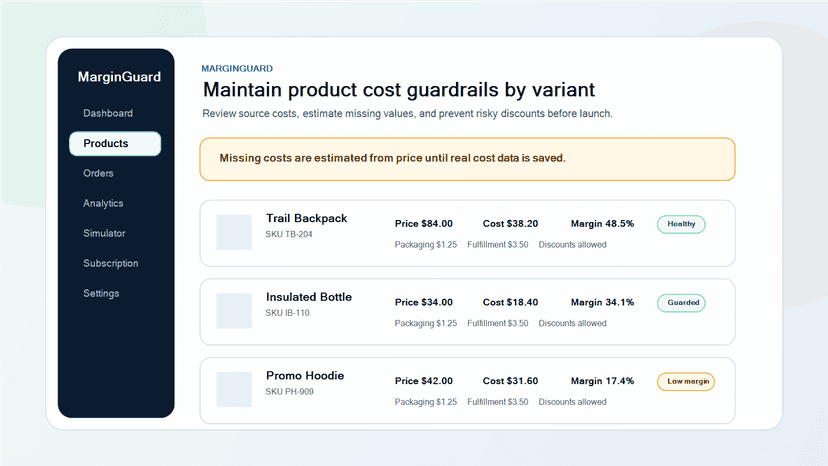The height and width of the screenshot is (466, 828).
Task: Click SKU TB-204 text
Action: 289,234
